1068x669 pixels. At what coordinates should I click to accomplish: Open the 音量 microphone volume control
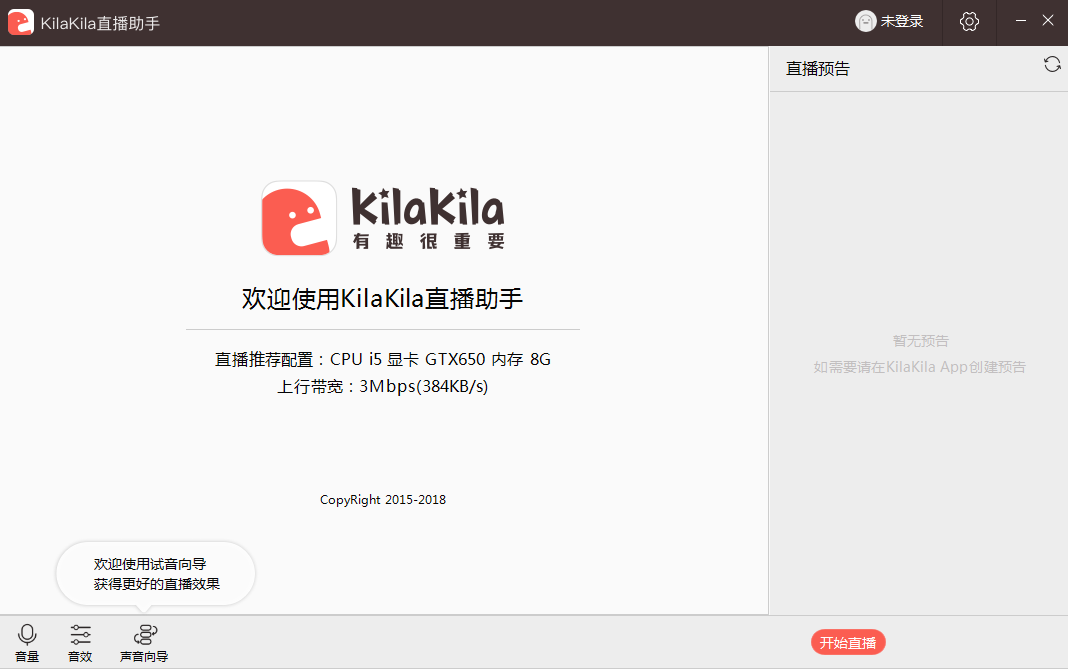(x=27, y=642)
